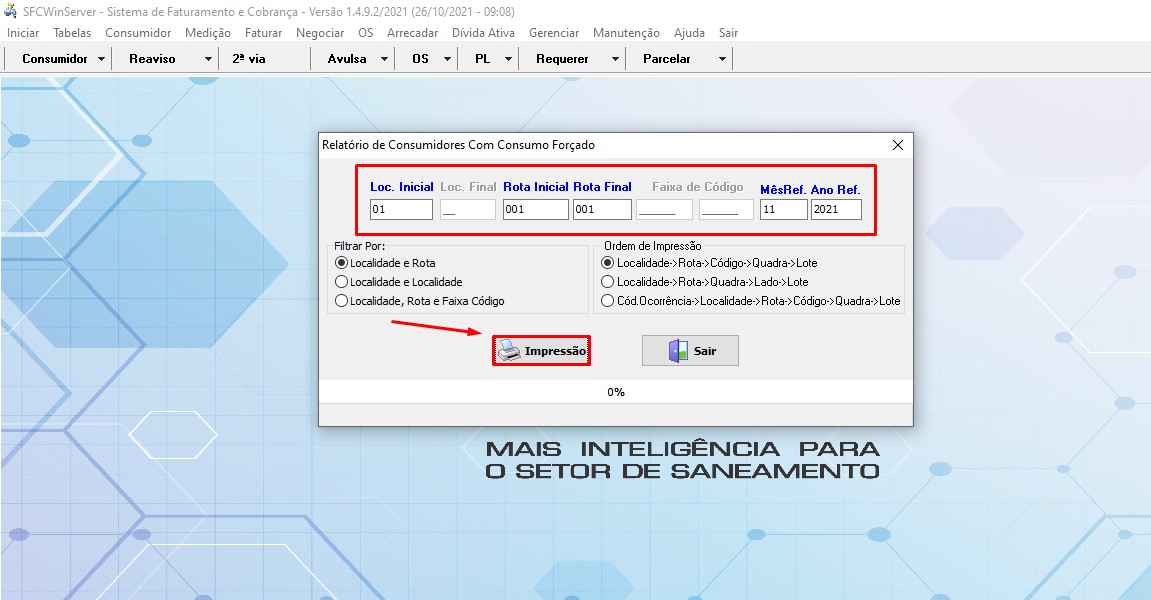Click the Requerer toolbar button
The height and width of the screenshot is (600, 1151).
tap(562, 59)
